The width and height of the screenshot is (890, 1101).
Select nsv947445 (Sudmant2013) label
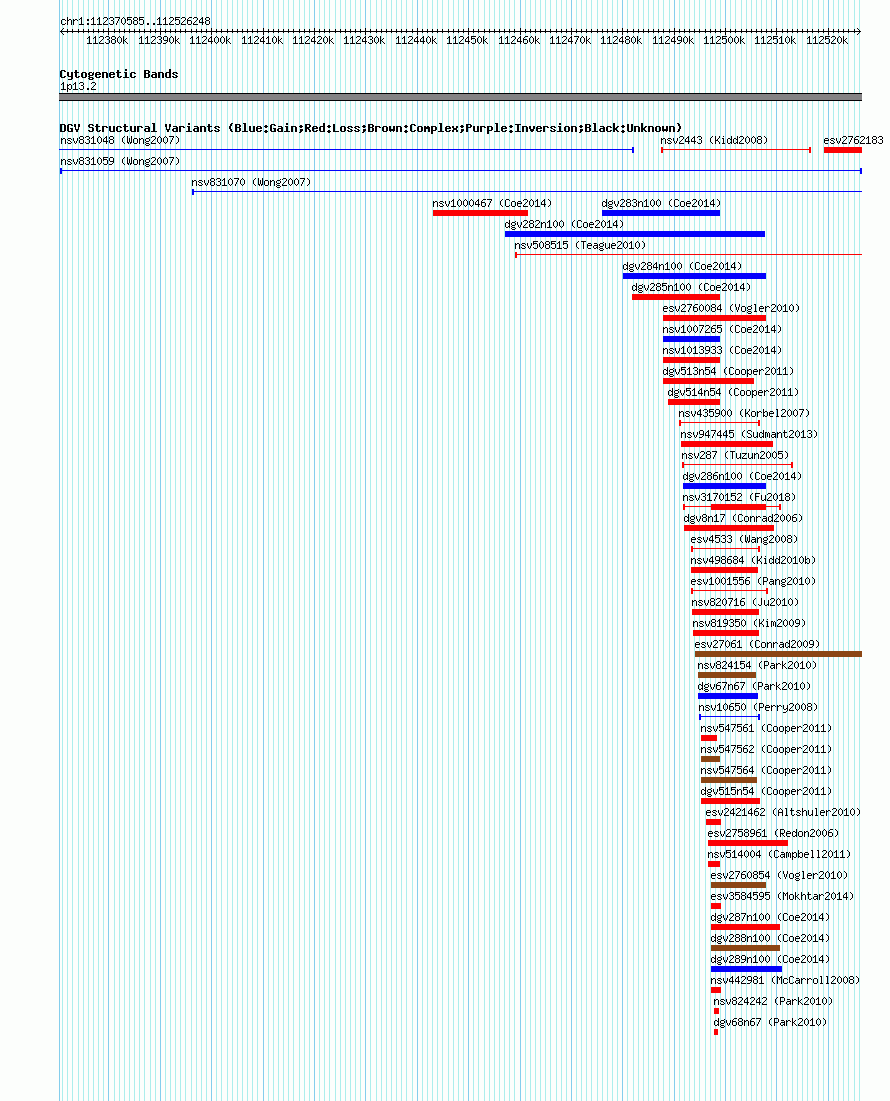(749, 435)
